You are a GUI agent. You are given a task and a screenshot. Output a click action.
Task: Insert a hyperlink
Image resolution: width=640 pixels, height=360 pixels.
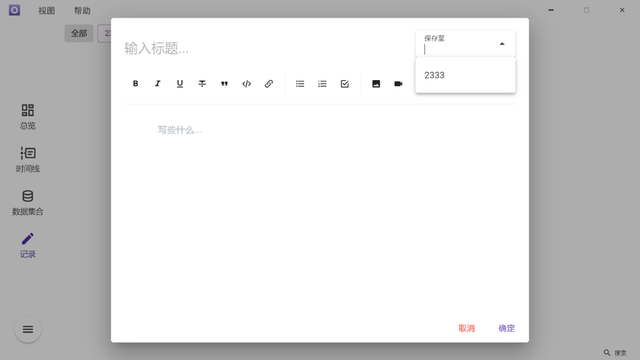[x=269, y=84]
